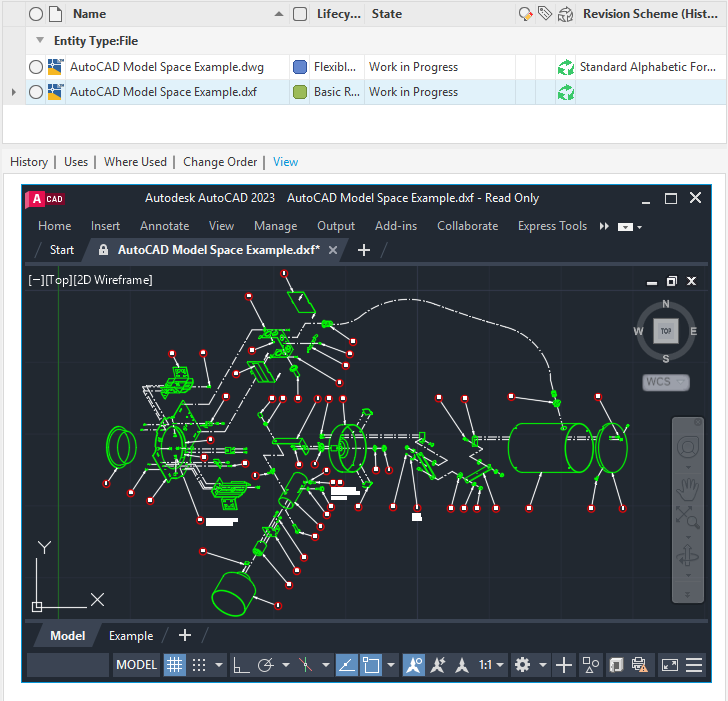
Task: Toggle clean screen icon
Action: pyautogui.click(x=670, y=665)
